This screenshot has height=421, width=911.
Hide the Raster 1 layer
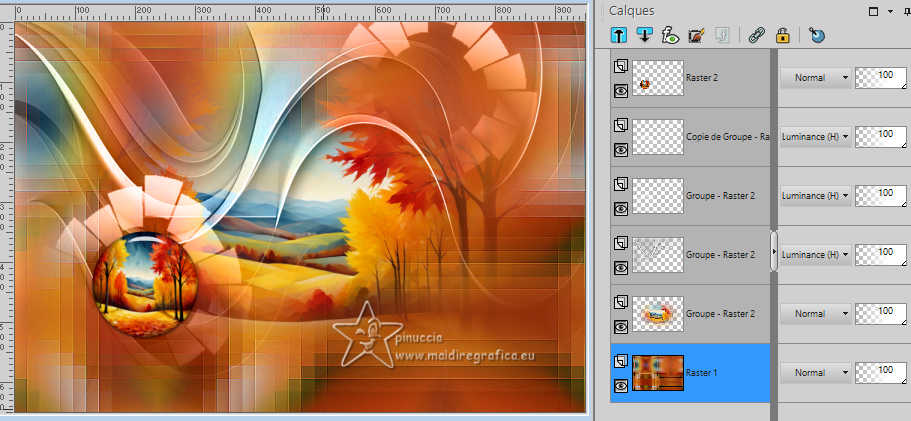pyautogui.click(x=621, y=386)
